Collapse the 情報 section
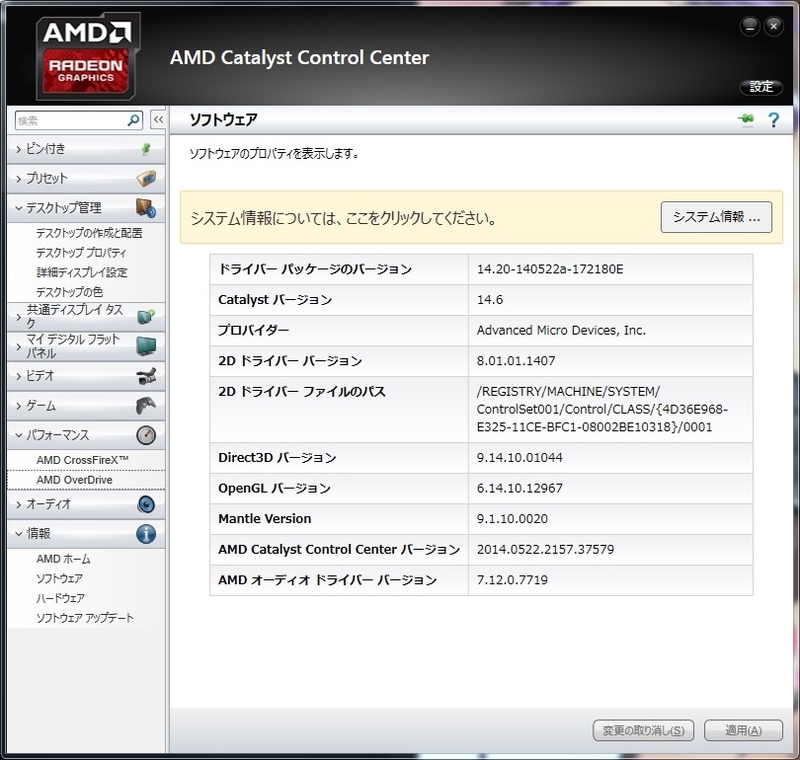 click(x=86, y=534)
